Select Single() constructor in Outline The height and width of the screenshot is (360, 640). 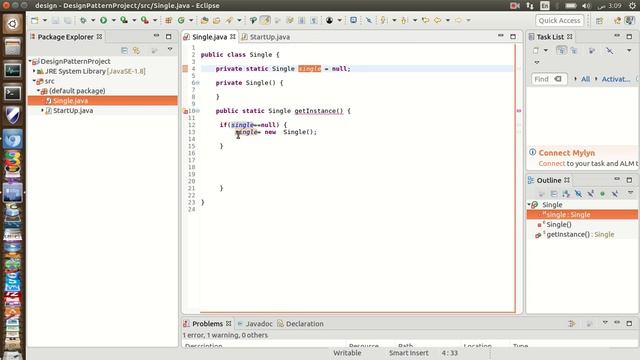558,224
